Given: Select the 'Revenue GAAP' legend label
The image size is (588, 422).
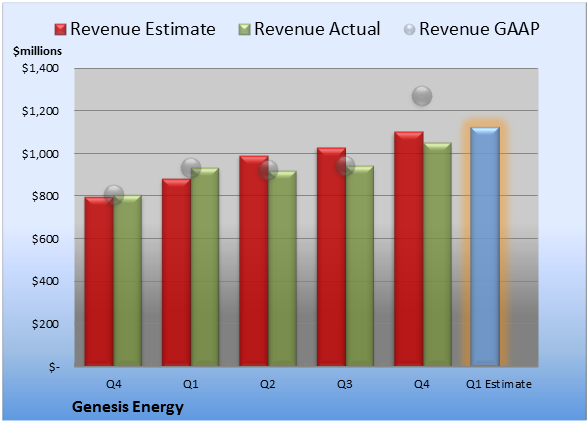Looking at the screenshot, I should coord(479,29).
